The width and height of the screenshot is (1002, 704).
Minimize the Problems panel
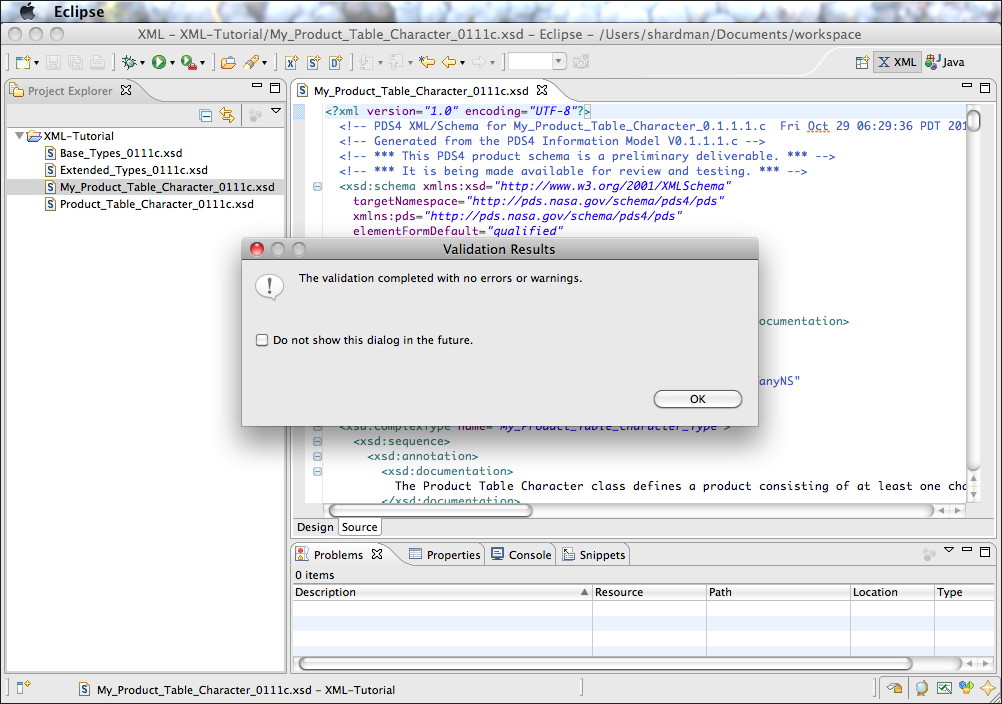(x=967, y=549)
